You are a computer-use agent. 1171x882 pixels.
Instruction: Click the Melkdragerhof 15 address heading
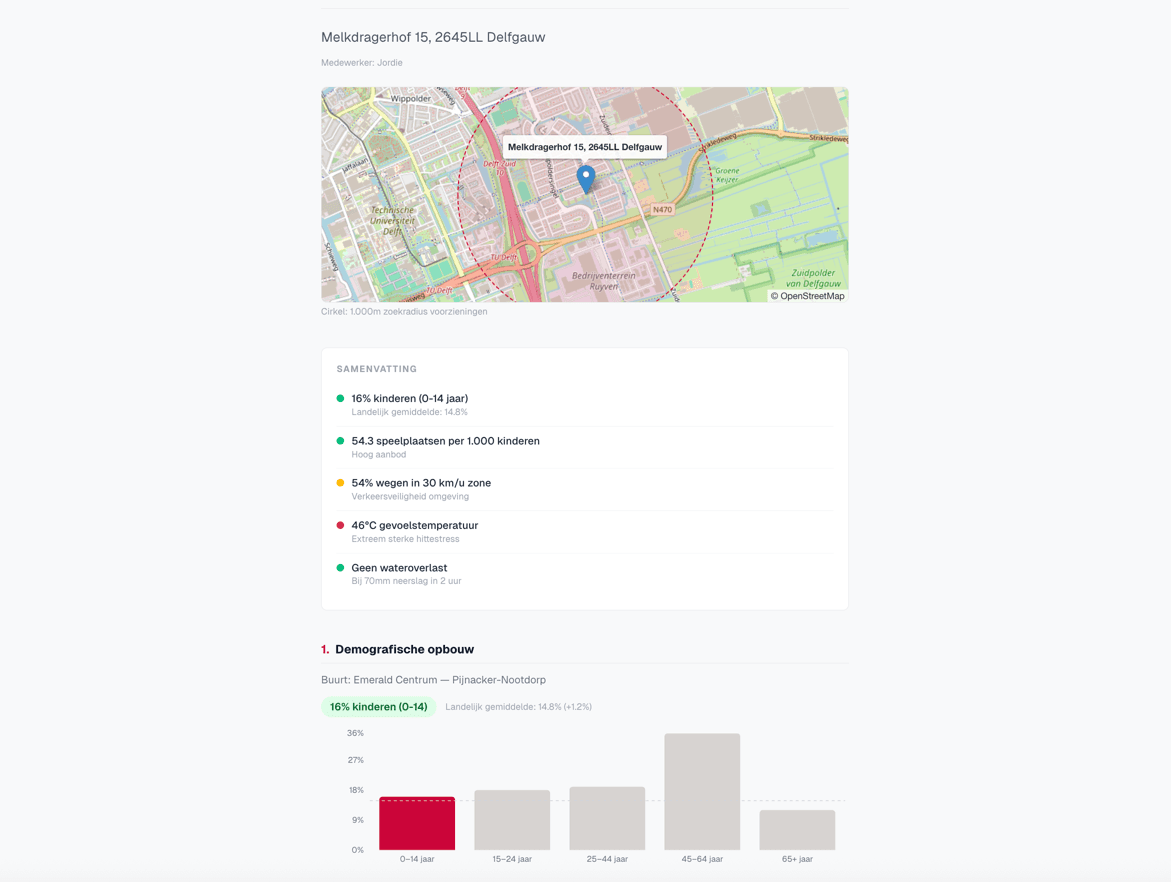432,36
